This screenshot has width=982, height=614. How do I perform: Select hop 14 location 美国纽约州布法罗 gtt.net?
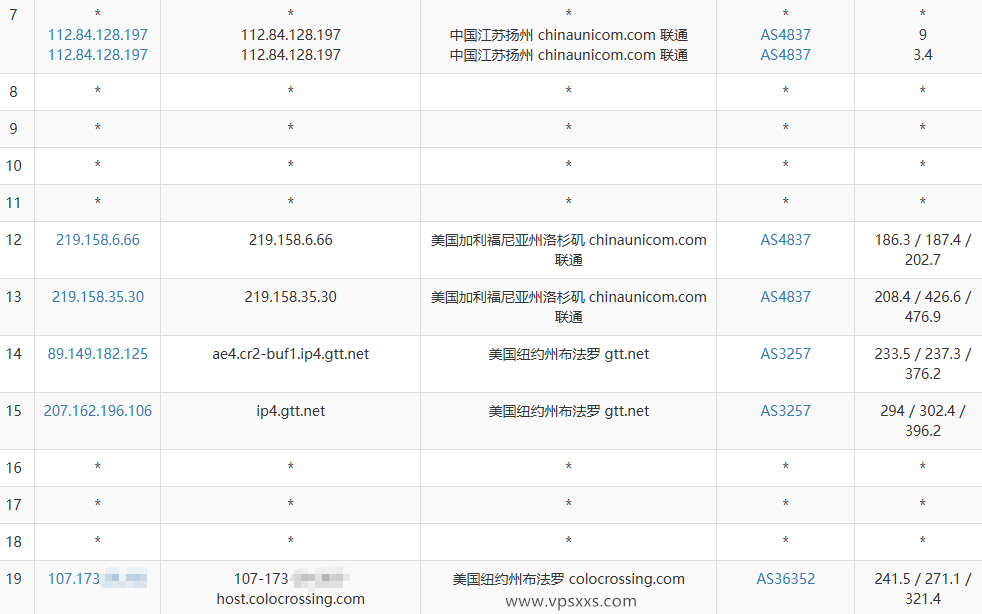(569, 354)
